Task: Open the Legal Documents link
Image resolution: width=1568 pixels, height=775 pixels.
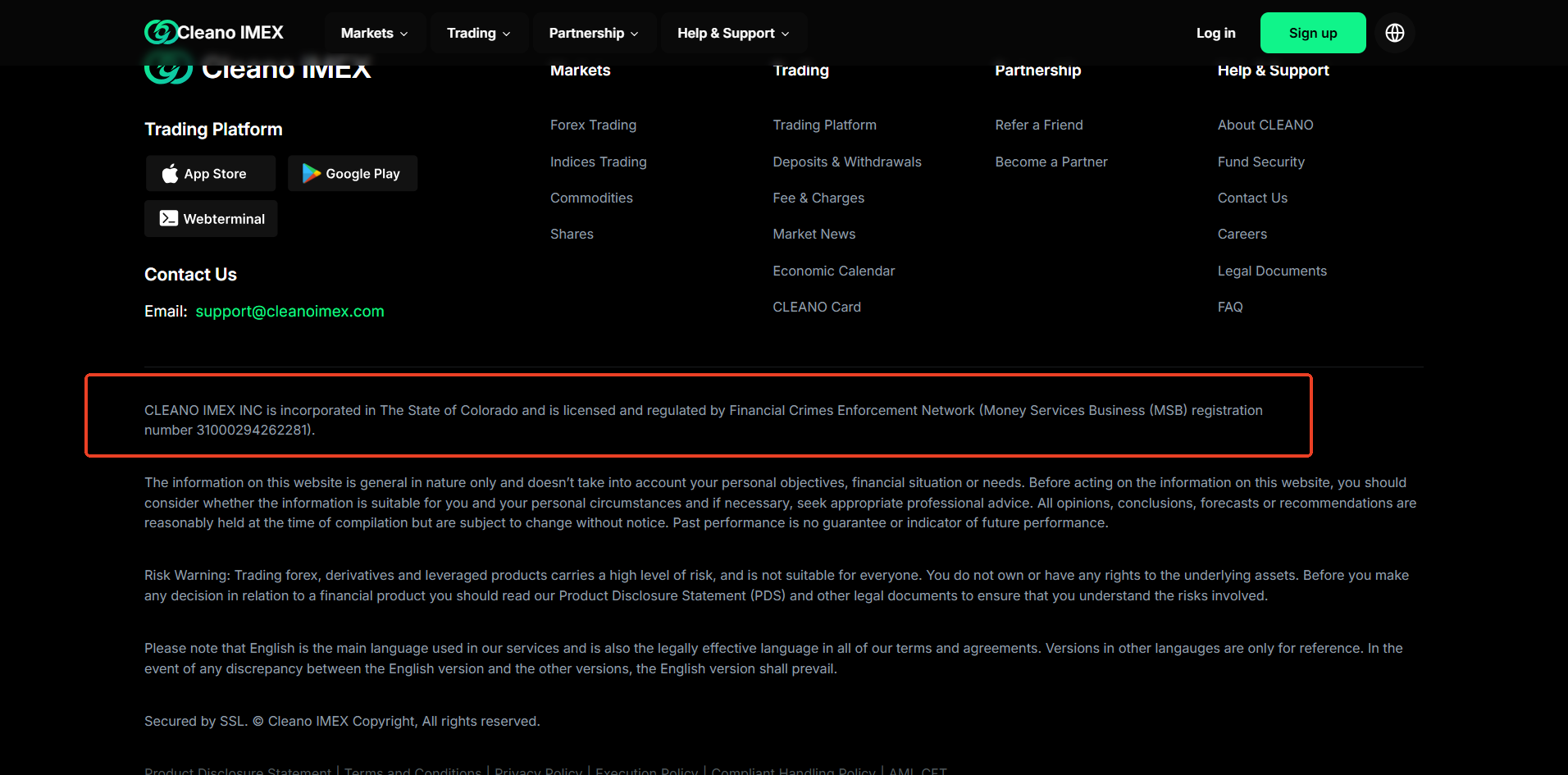Action: point(1272,271)
